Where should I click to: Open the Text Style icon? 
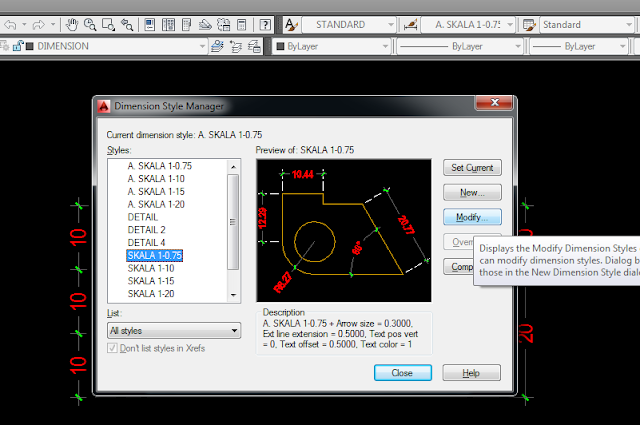point(291,25)
